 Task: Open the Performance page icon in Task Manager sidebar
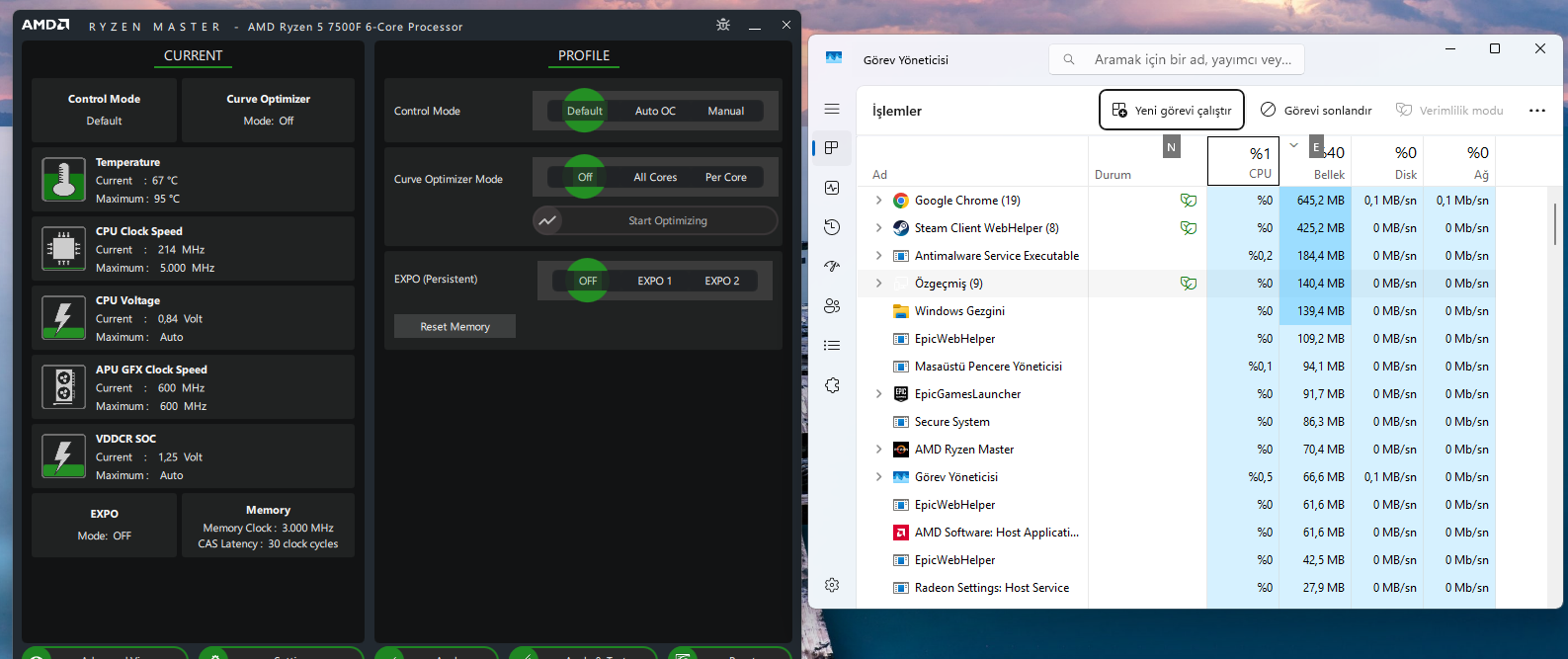[x=832, y=188]
